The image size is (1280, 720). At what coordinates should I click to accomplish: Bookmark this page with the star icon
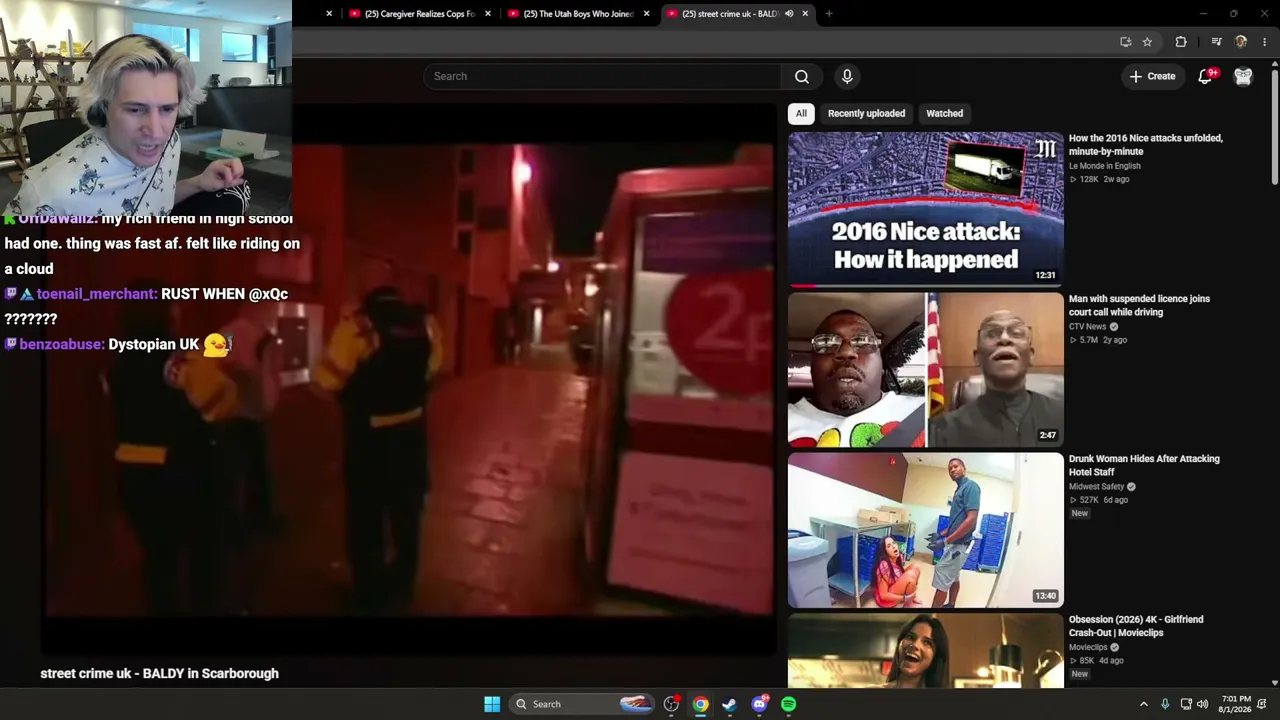point(1147,42)
